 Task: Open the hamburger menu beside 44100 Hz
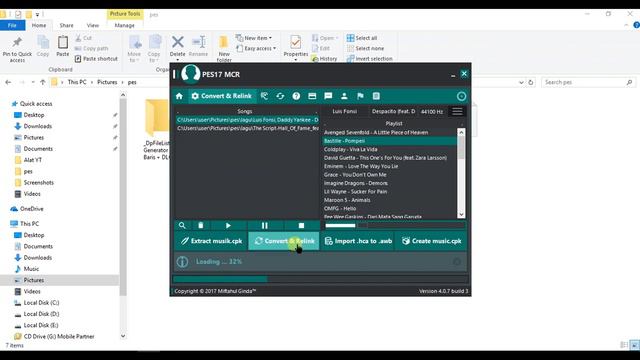coord(457,111)
